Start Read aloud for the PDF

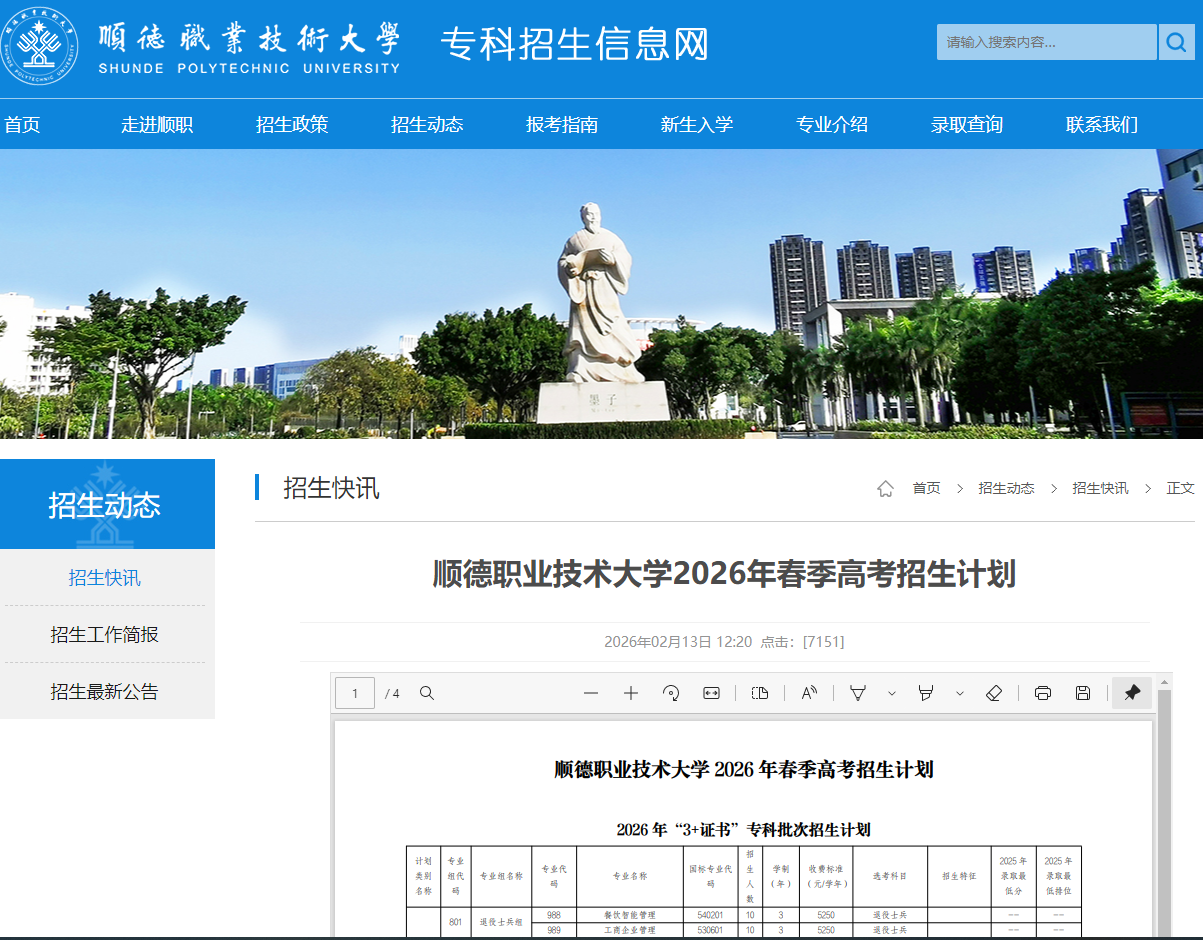pyautogui.click(x=808, y=692)
